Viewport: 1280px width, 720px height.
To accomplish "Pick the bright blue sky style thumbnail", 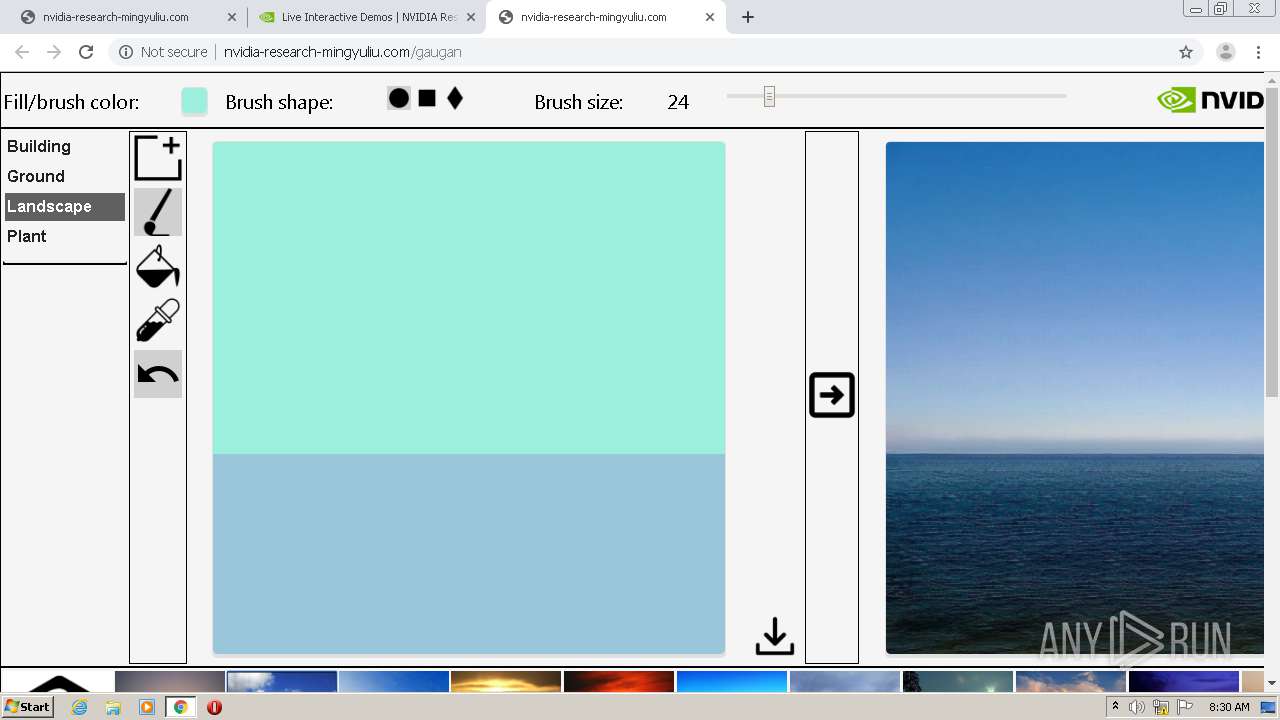I will coord(732,682).
